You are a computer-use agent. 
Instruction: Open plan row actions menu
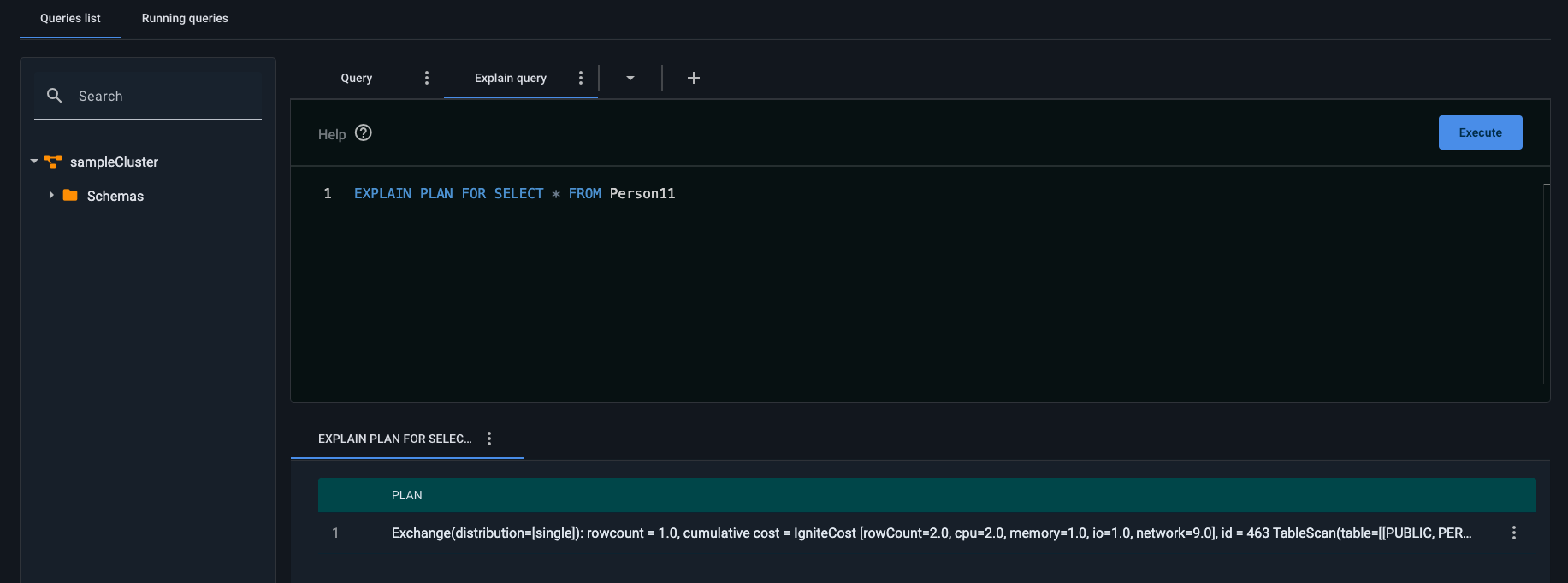pyautogui.click(x=1514, y=533)
